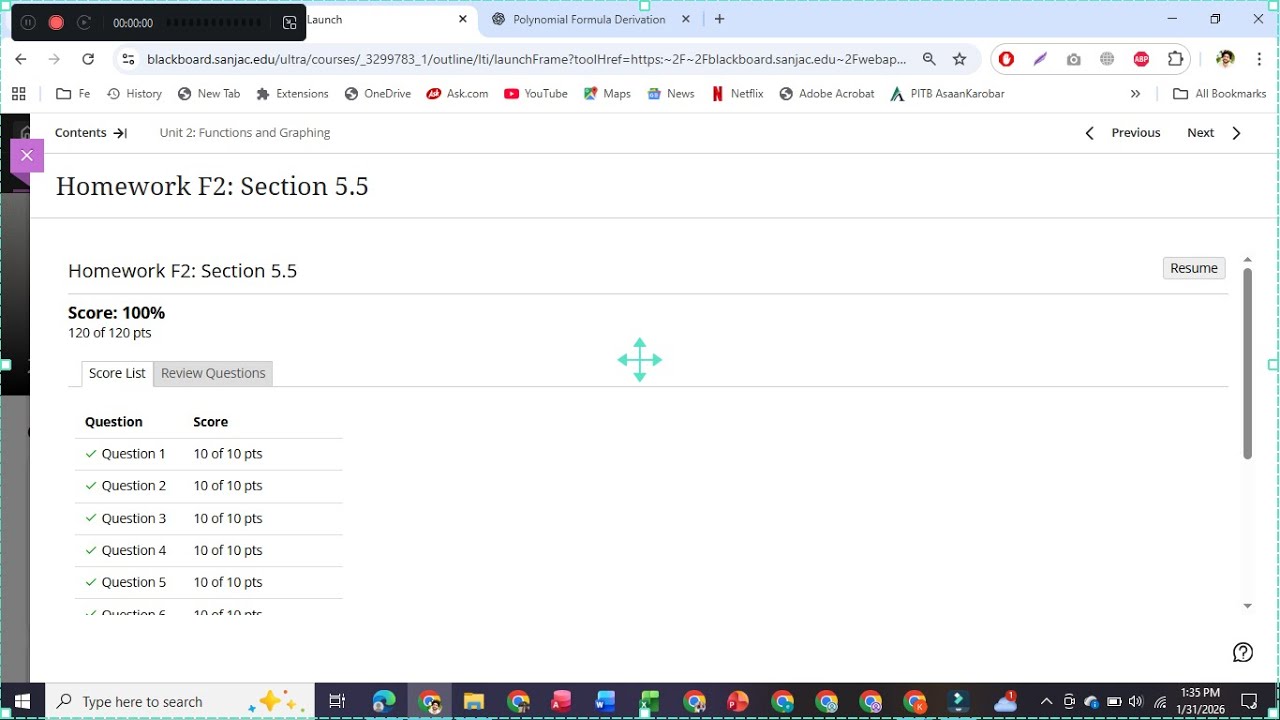
Task: Open the apps grid in bookmarks bar
Action: 18,93
